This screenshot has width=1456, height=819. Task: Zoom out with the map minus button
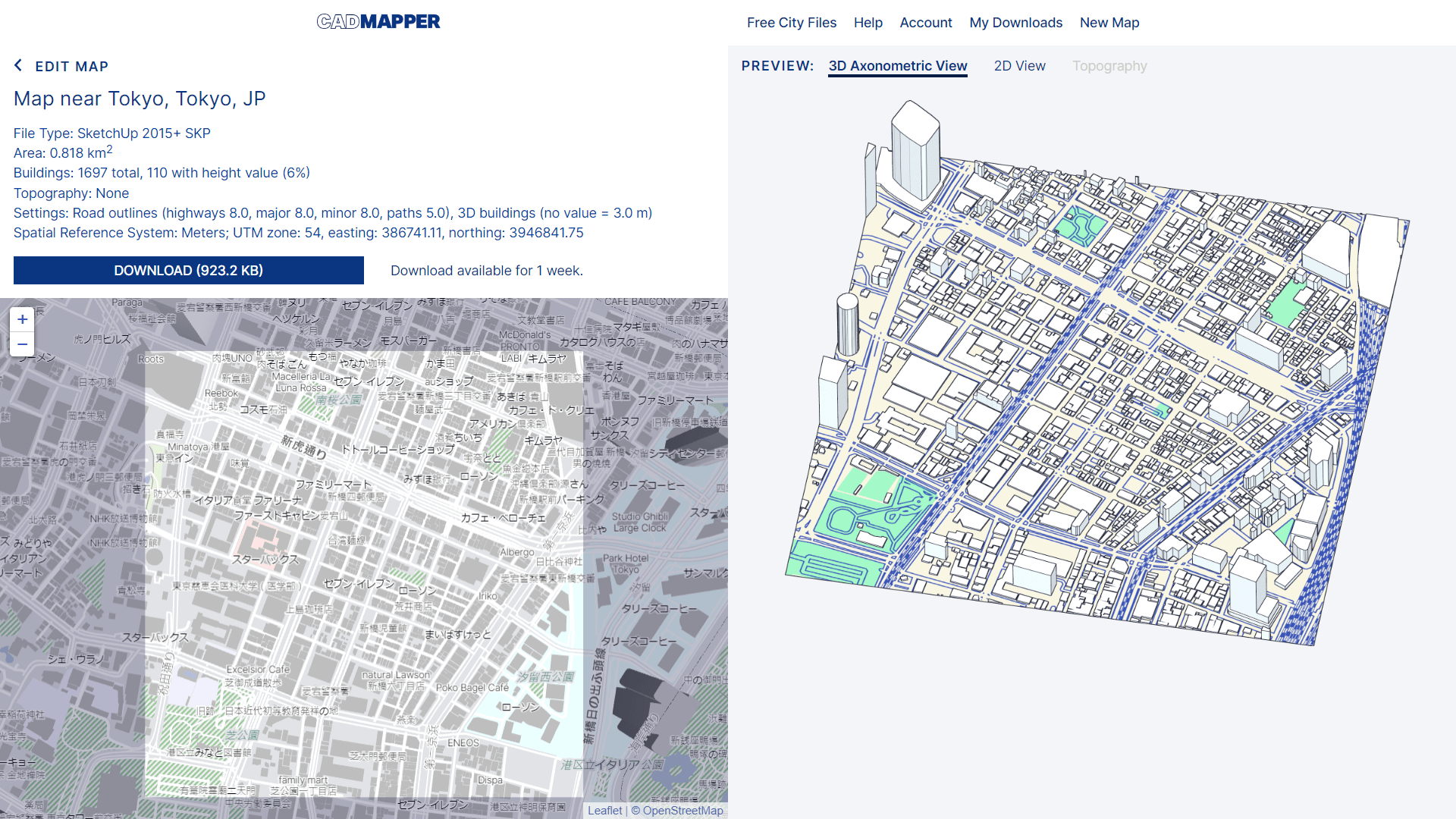(x=22, y=344)
